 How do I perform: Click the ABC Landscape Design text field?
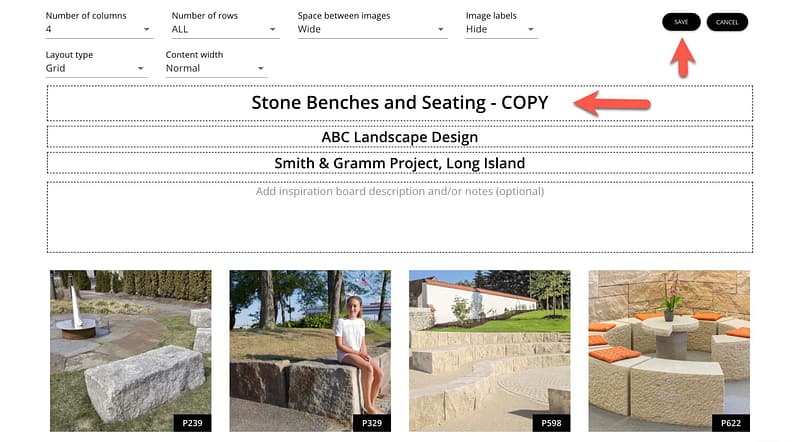(x=399, y=137)
